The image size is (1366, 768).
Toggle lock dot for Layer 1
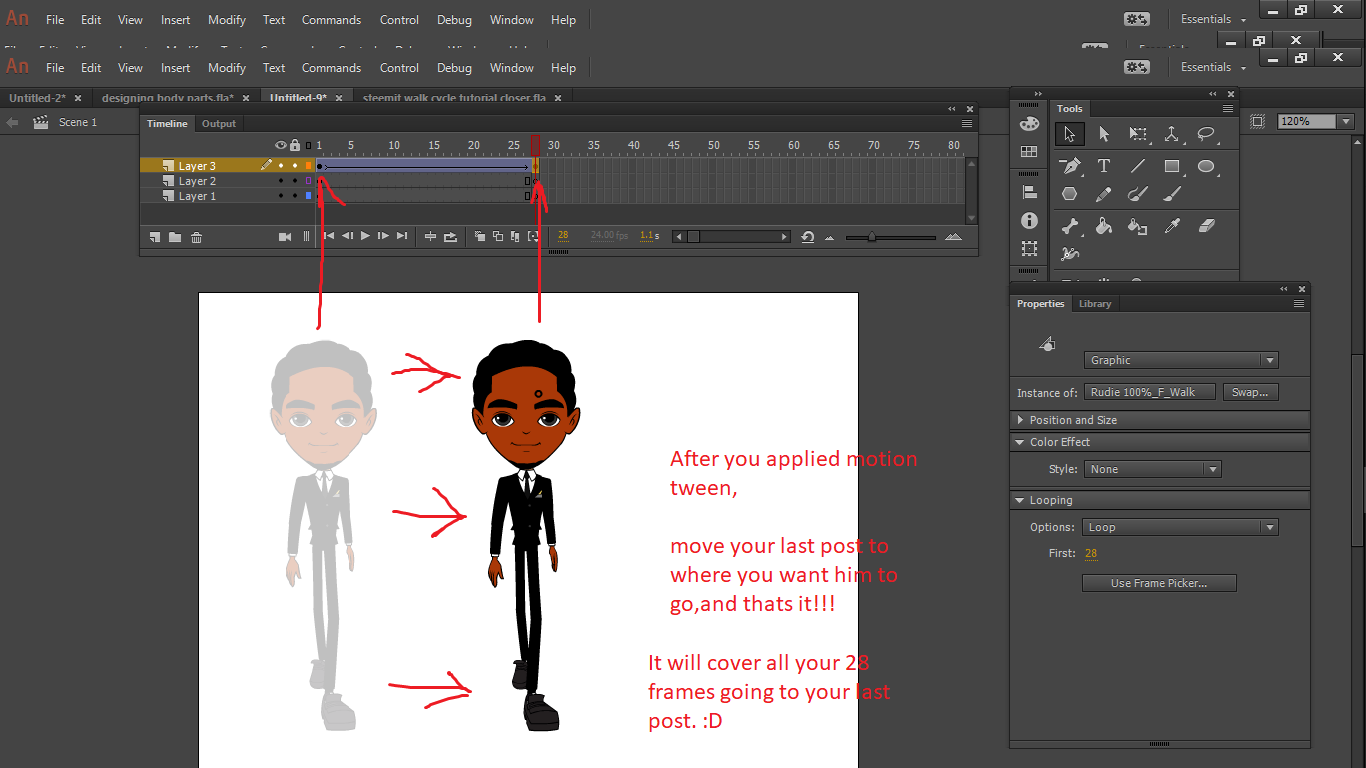click(295, 196)
